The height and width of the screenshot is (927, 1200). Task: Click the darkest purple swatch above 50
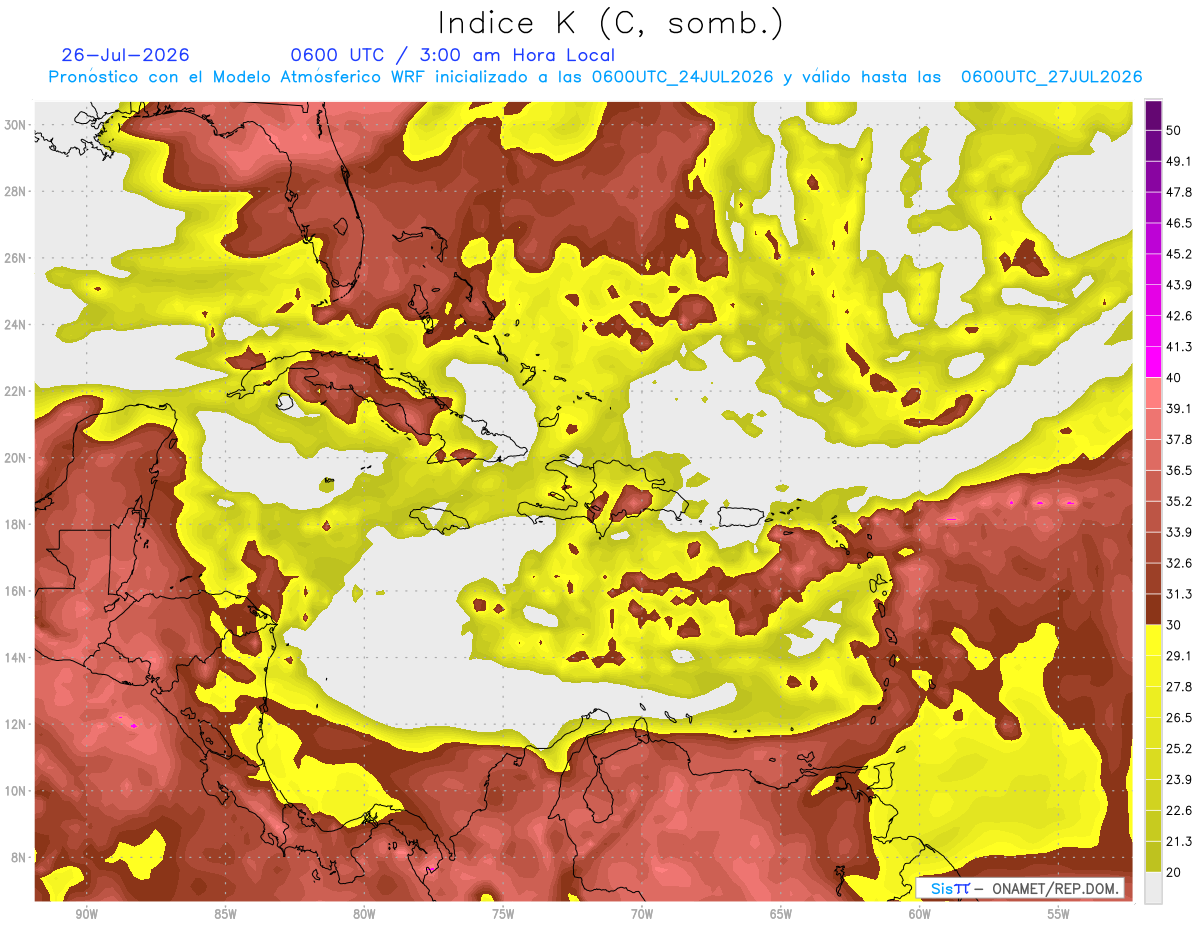[x=1153, y=116]
